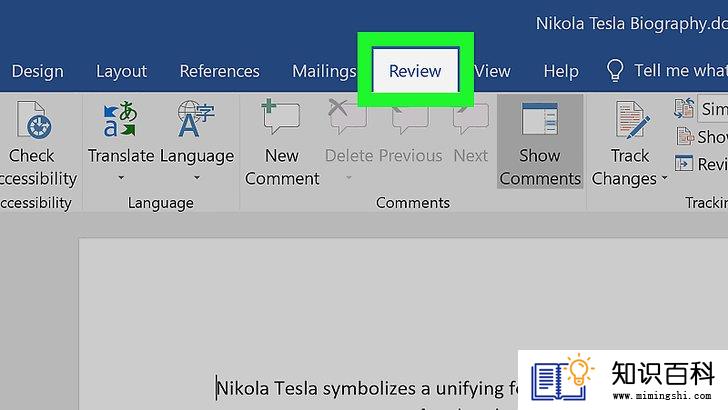This screenshot has height=410, width=728.
Task: Switch to the Layout tab
Action: click(121, 71)
